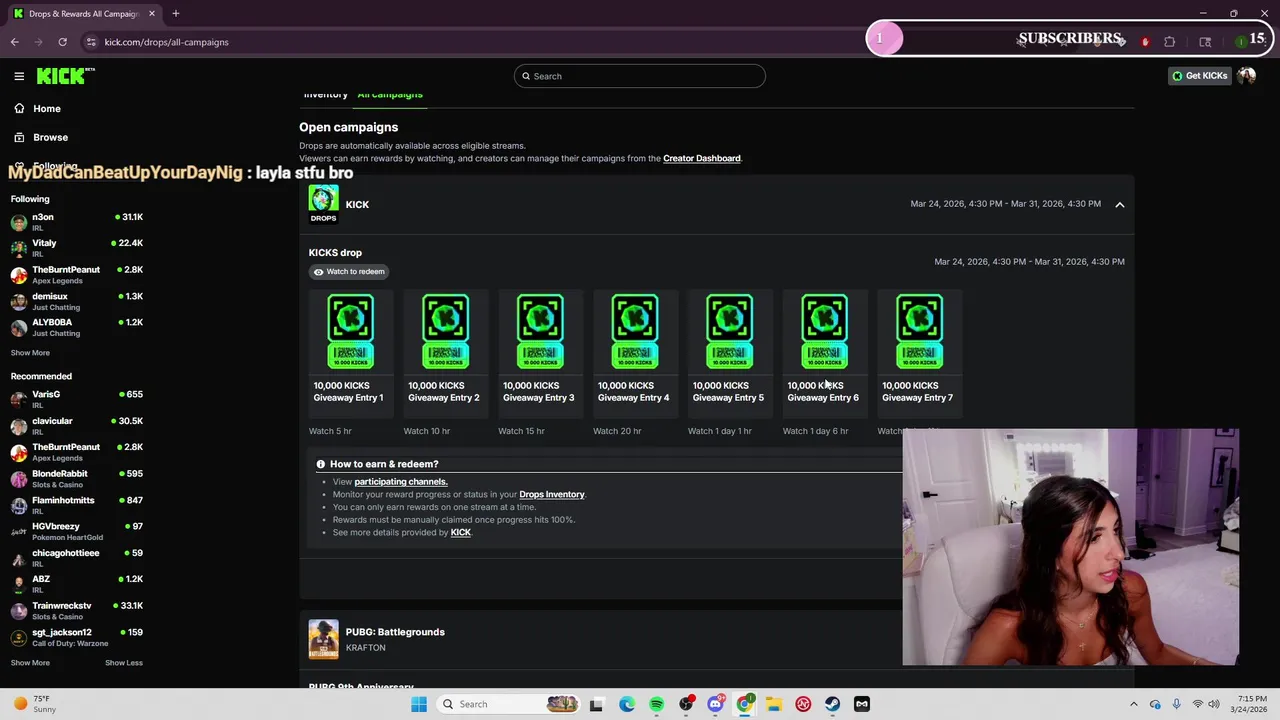
Task: Switch to the Inventory tab
Action: pyautogui.click(x=326, y=95)
